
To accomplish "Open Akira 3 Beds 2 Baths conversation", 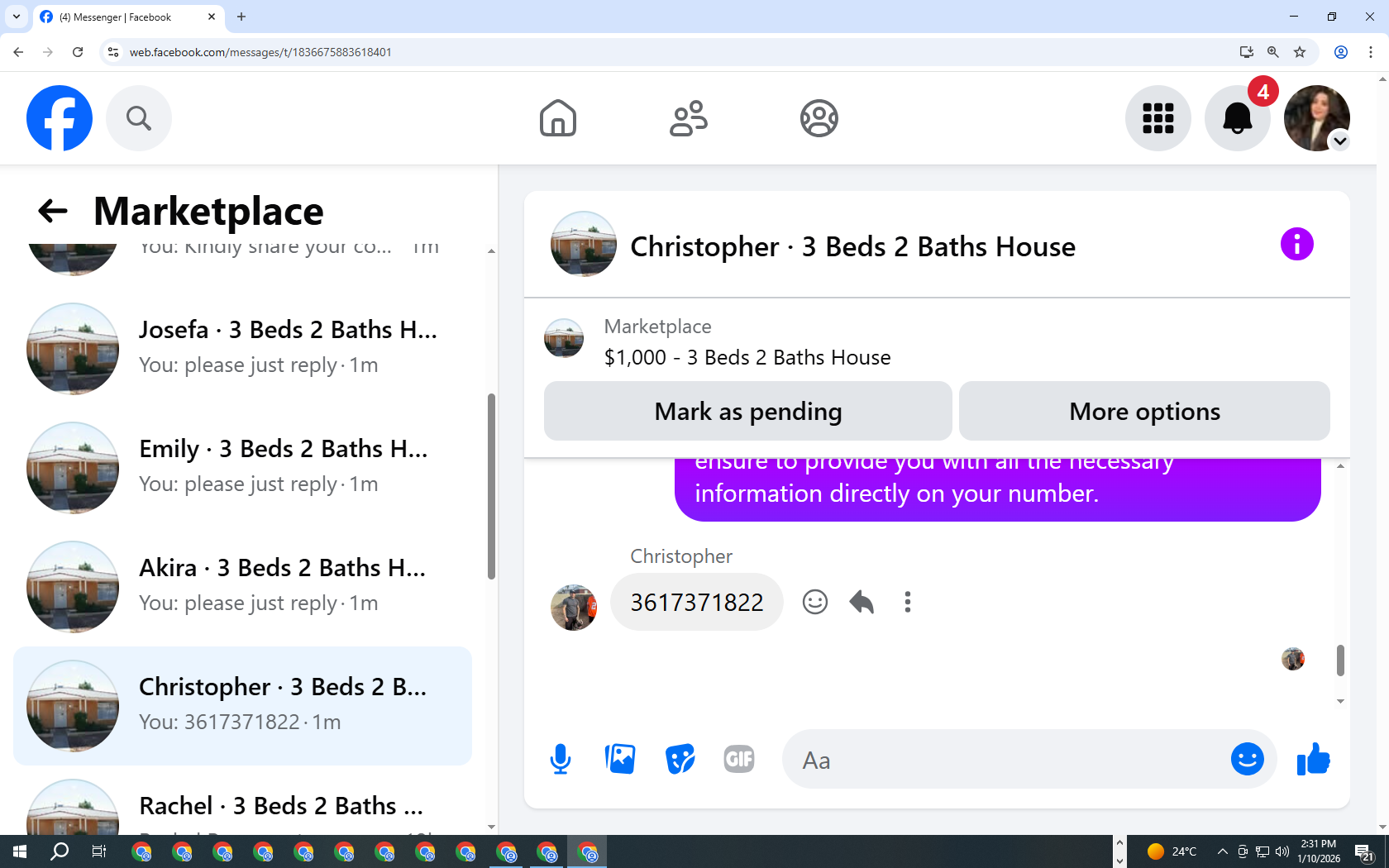I will coord(243,587).
